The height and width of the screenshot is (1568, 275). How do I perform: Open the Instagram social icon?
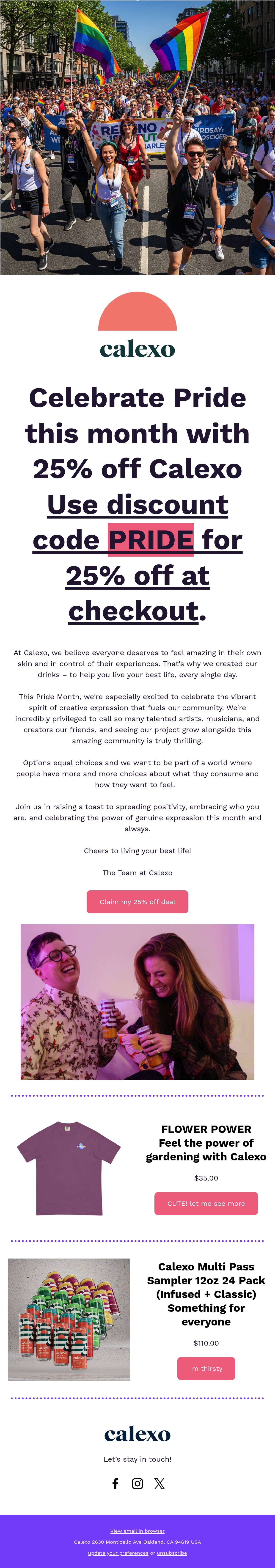(137, 1483)
